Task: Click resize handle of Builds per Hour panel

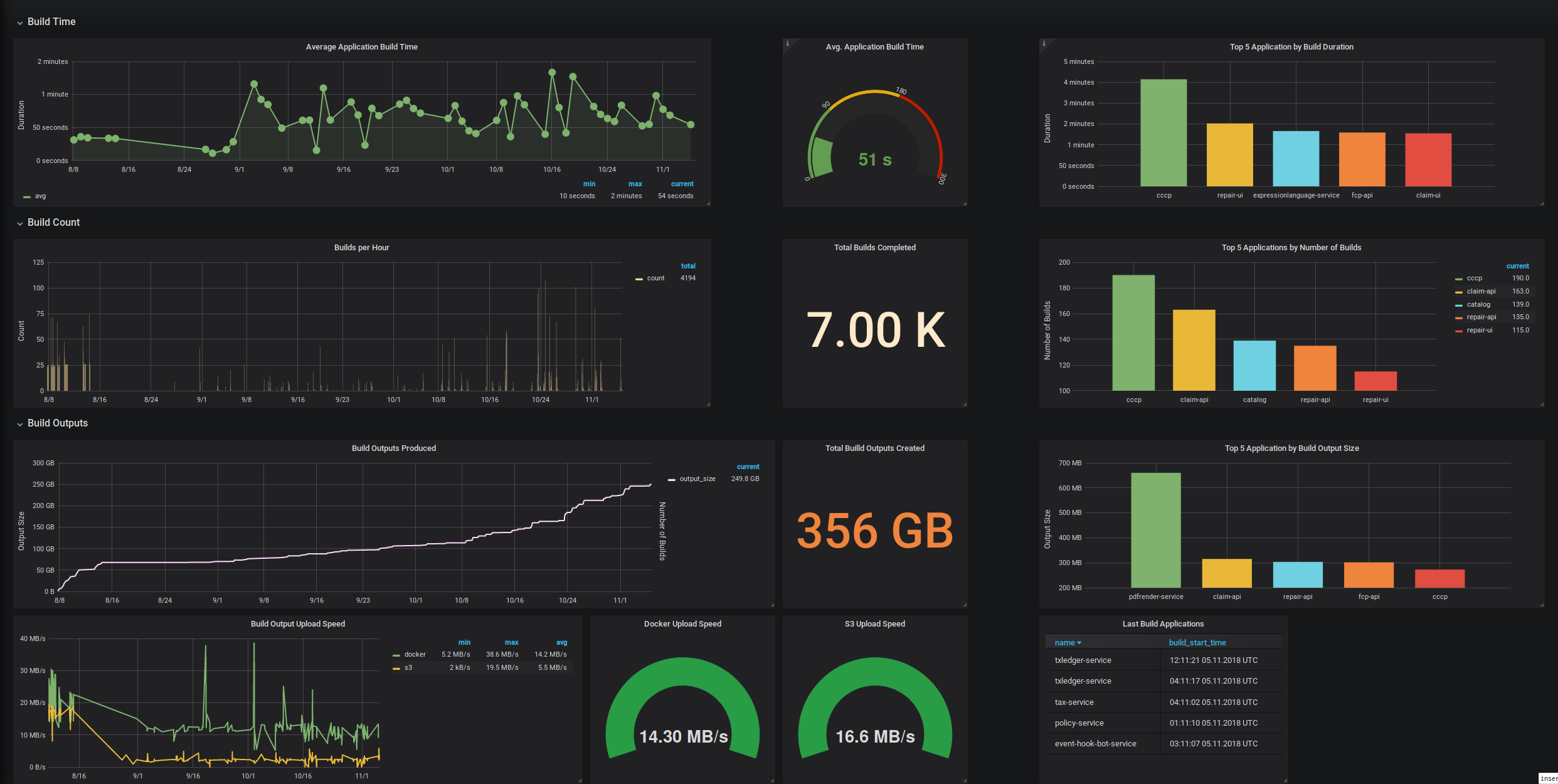Action: [x=708, y=405]
